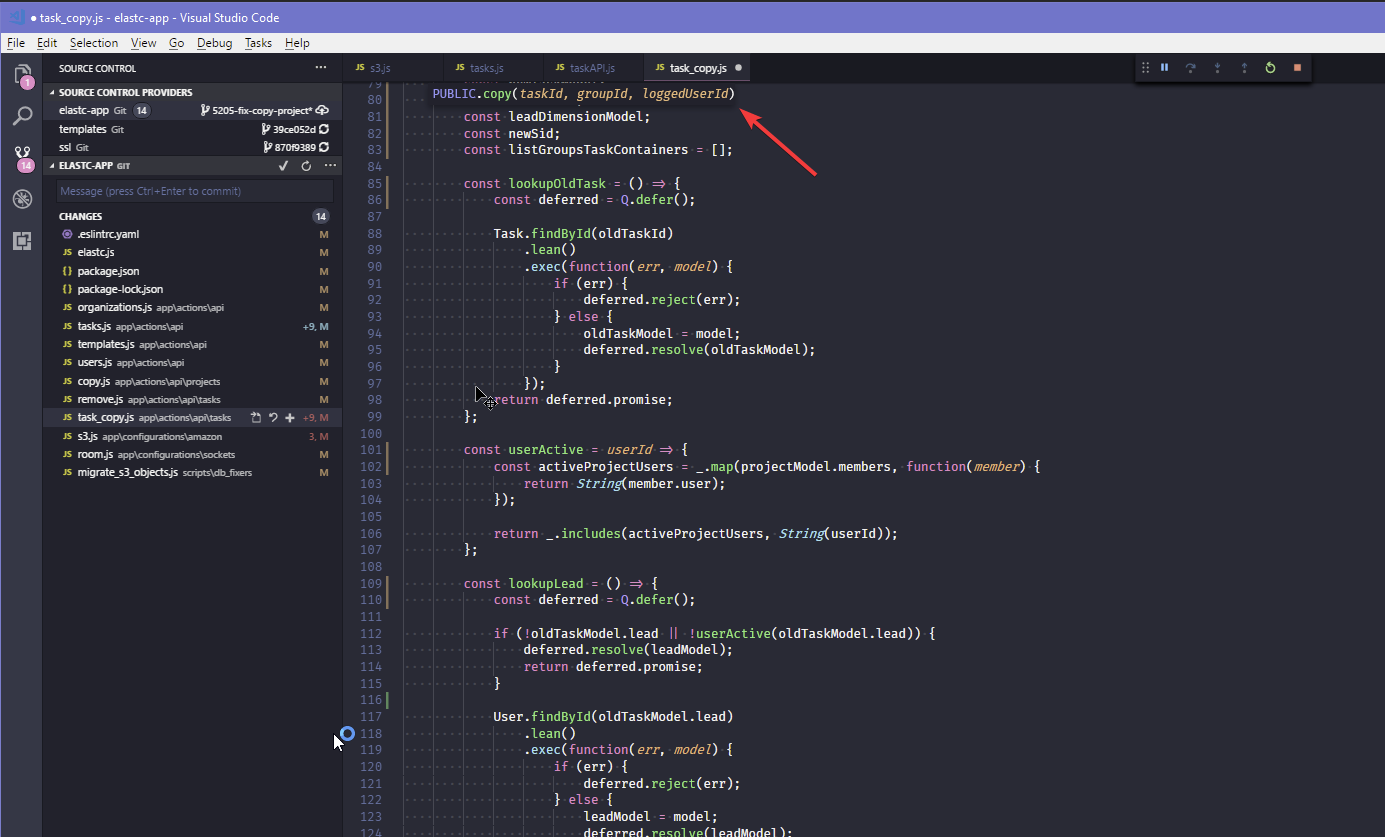Grab the debug toolbar drag handle
Screen dimensions: 1385x837
pyautogui.click(x=1145, y=68)
